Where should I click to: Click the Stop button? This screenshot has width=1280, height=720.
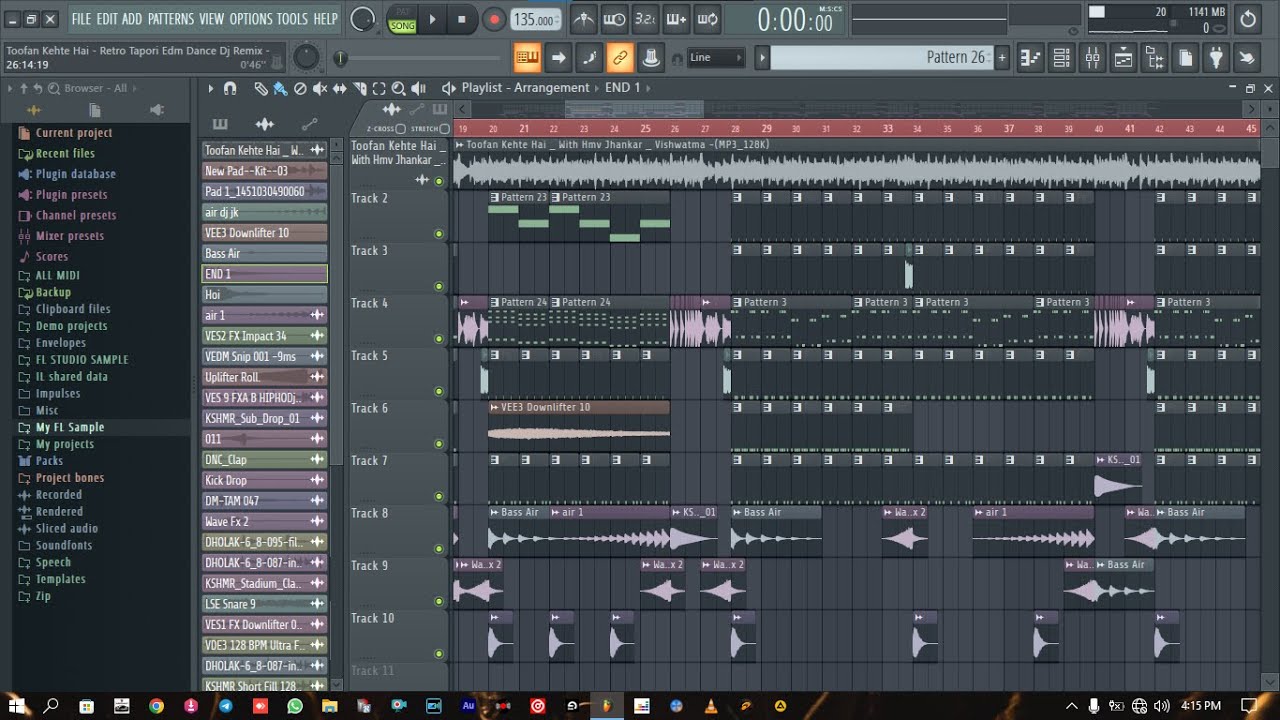pyautogui.click(x=461, y=19)
